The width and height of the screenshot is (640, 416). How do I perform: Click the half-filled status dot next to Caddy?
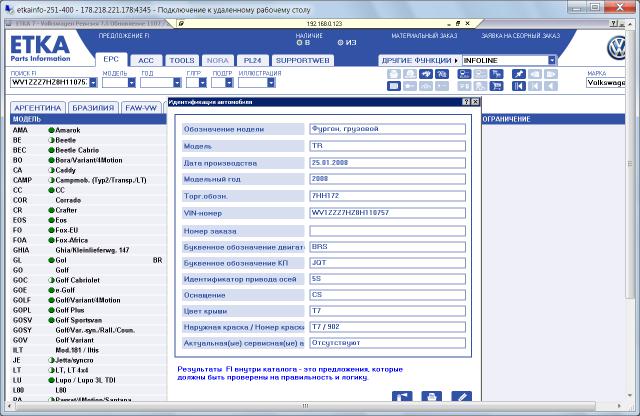tap(51, 170)
